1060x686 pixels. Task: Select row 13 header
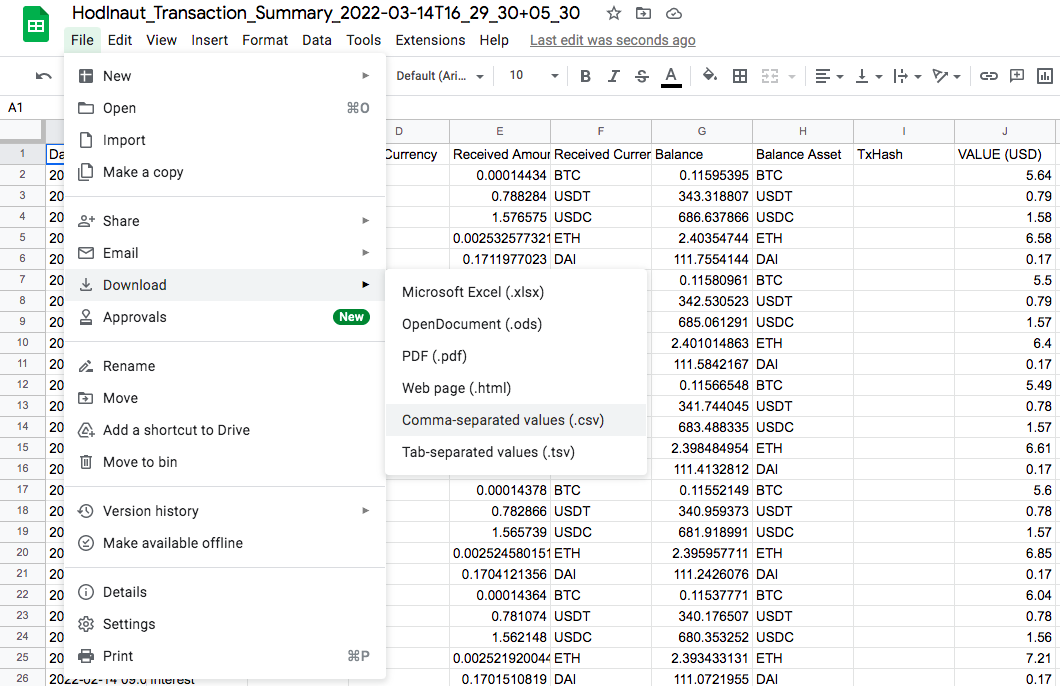[22, 406]
